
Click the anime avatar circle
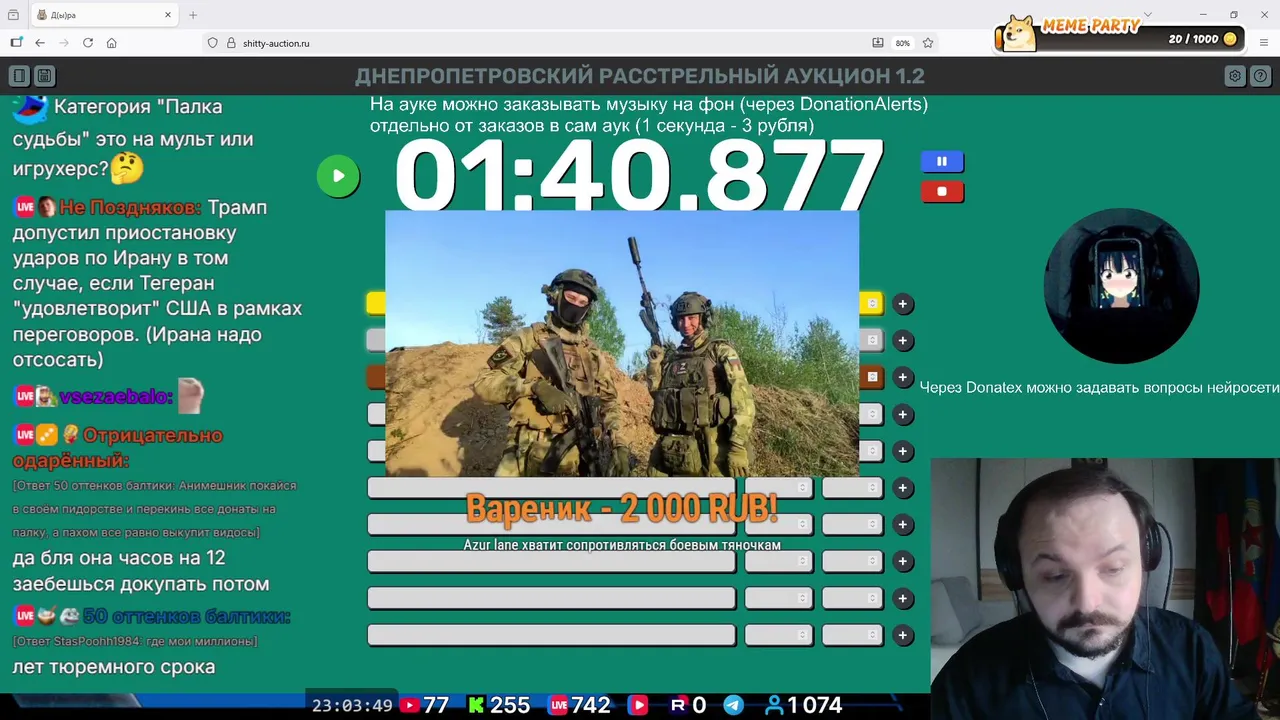pos(1121,286)
